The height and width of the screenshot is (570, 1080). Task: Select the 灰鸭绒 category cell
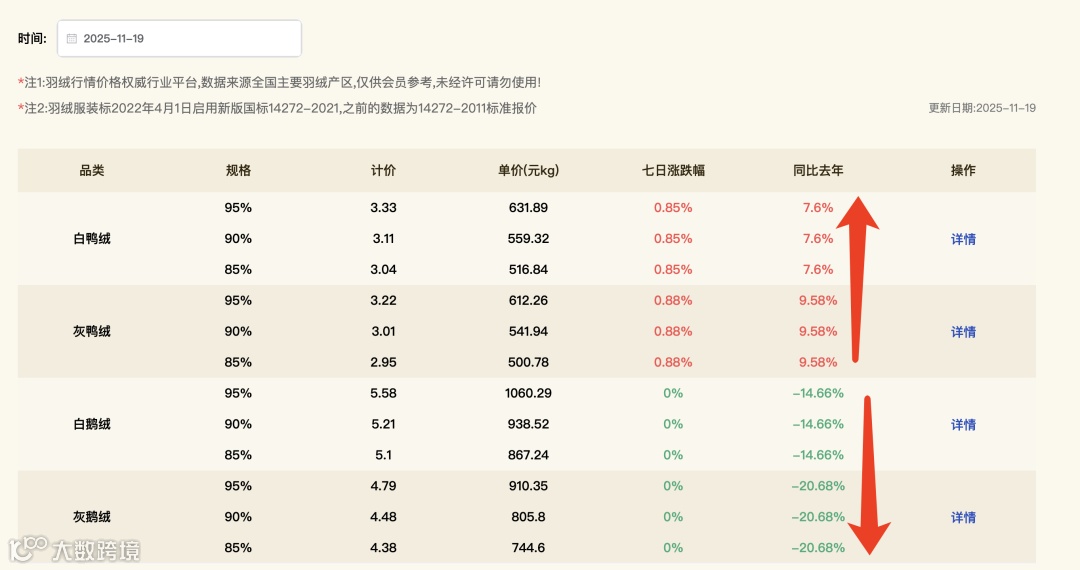click(92, 332)
